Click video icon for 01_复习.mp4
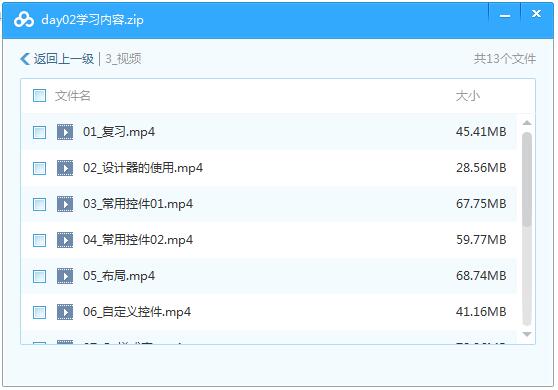This screenshot has height=390, width=558. tap(65, 132)
